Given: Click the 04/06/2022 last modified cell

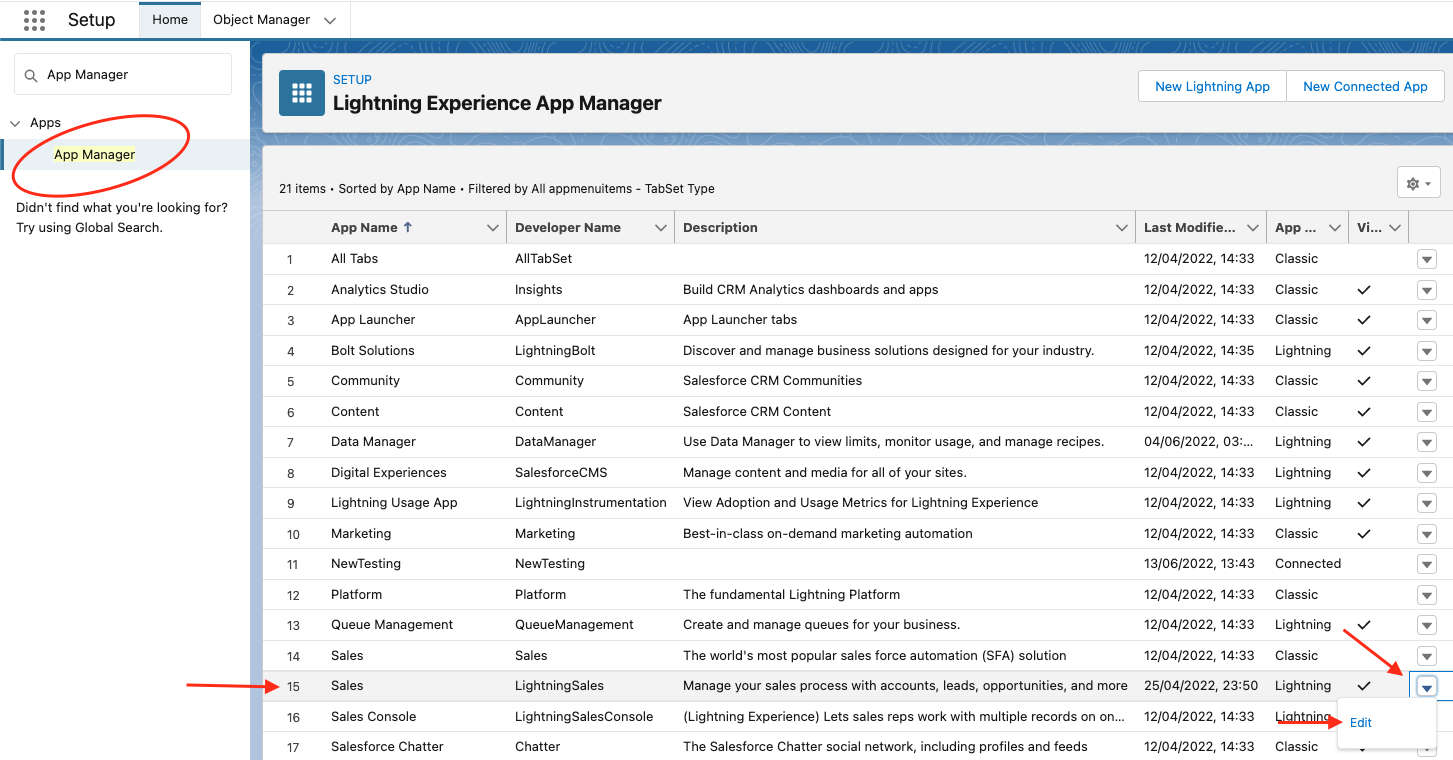Looking at the screenshot, I should point(1199,442).
